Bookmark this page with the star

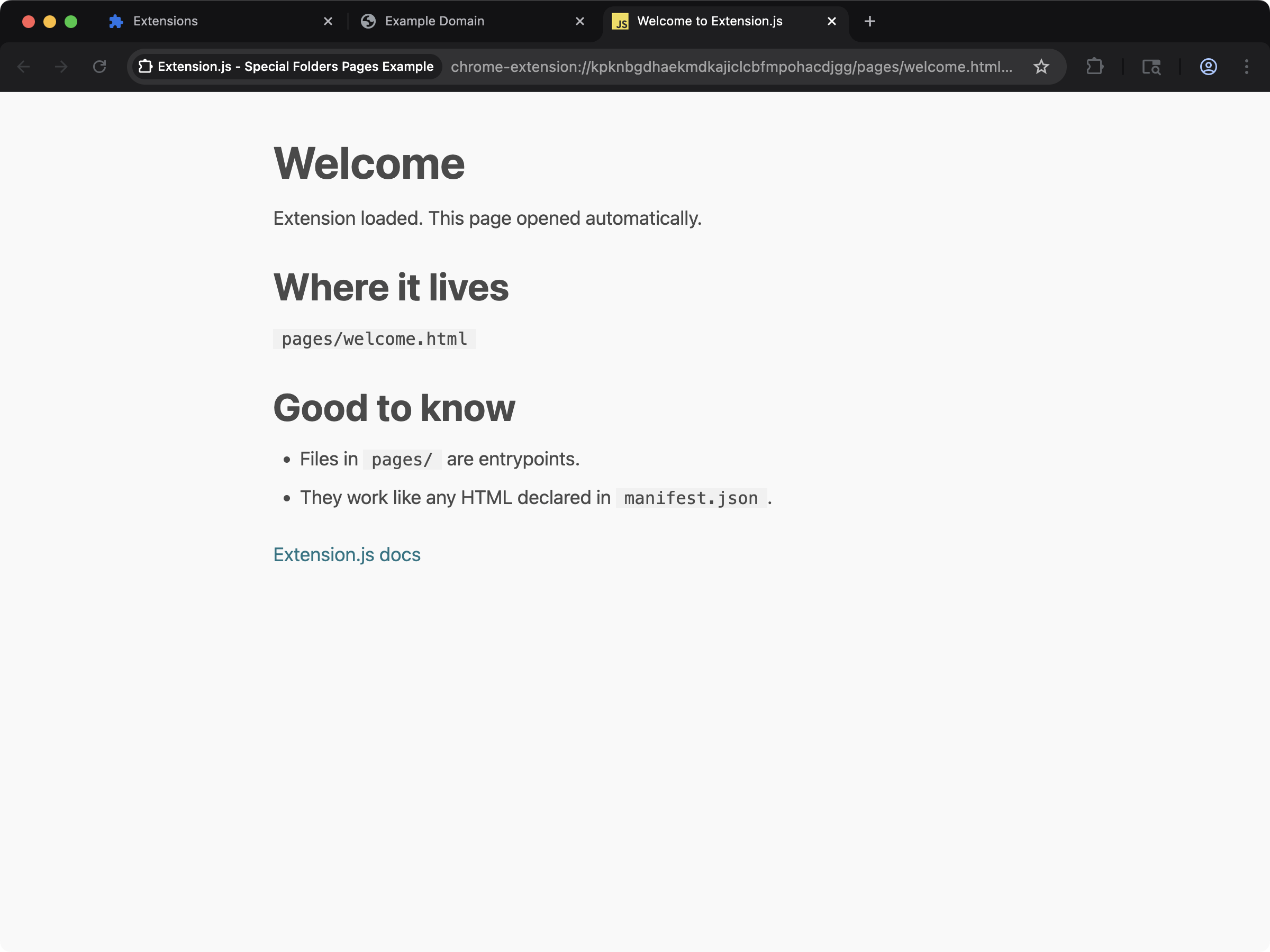(x=1041, y=67)
